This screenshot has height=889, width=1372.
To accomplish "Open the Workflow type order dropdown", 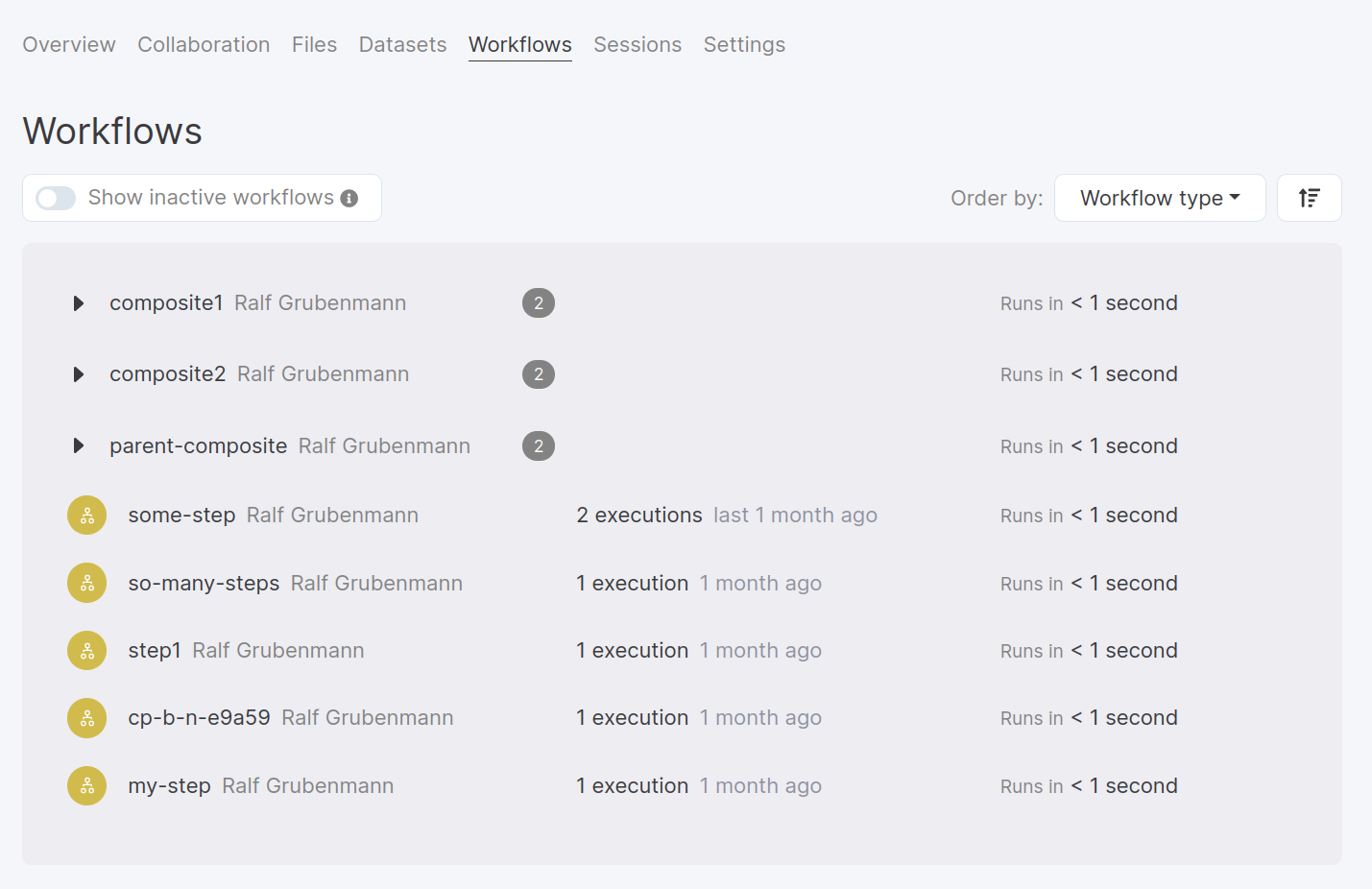I will pyautogui.click(x=1160, y=198).
